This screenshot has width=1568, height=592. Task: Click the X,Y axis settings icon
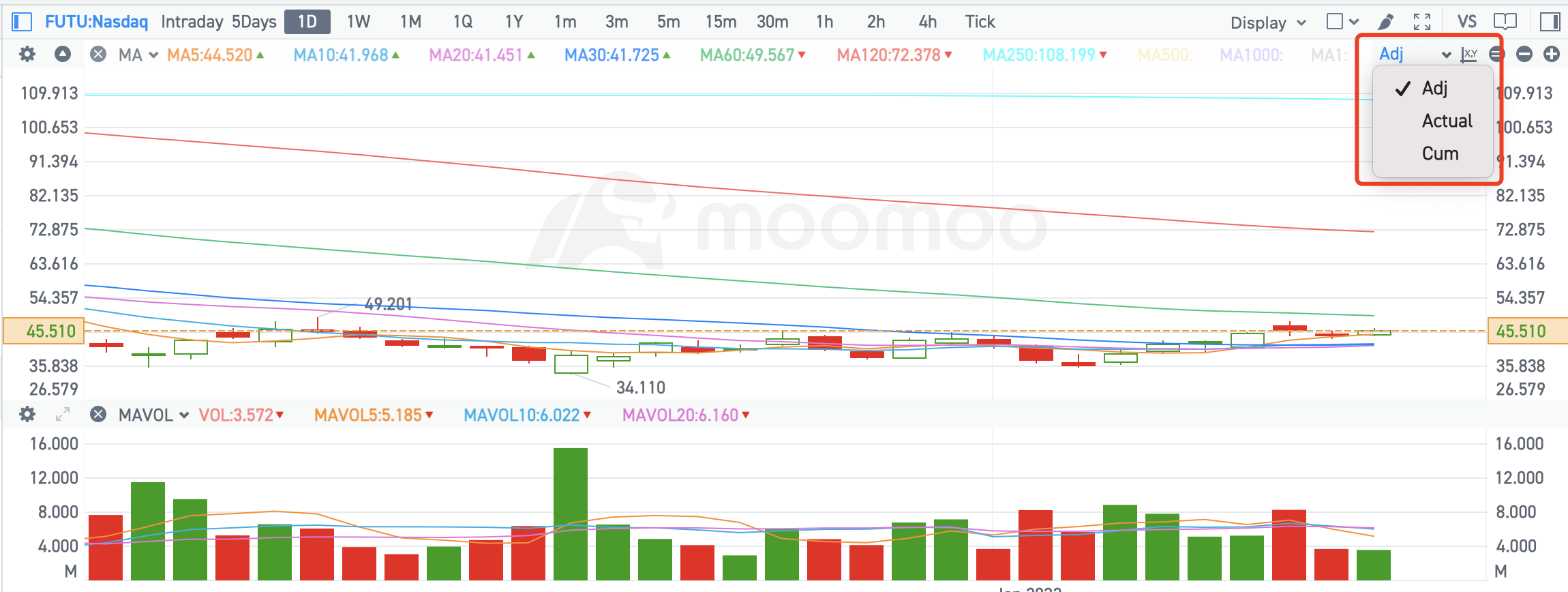pos(1469,55)
